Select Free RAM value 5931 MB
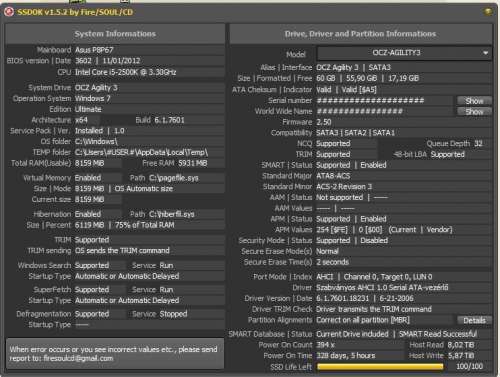 193,163
